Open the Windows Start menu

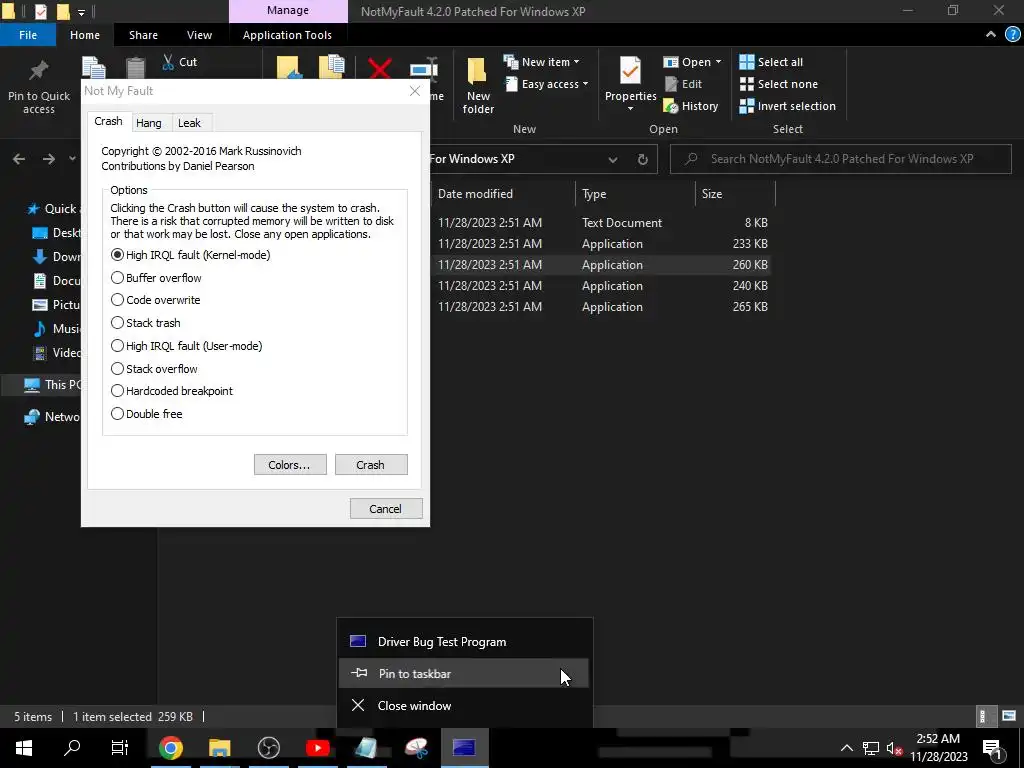24,748
